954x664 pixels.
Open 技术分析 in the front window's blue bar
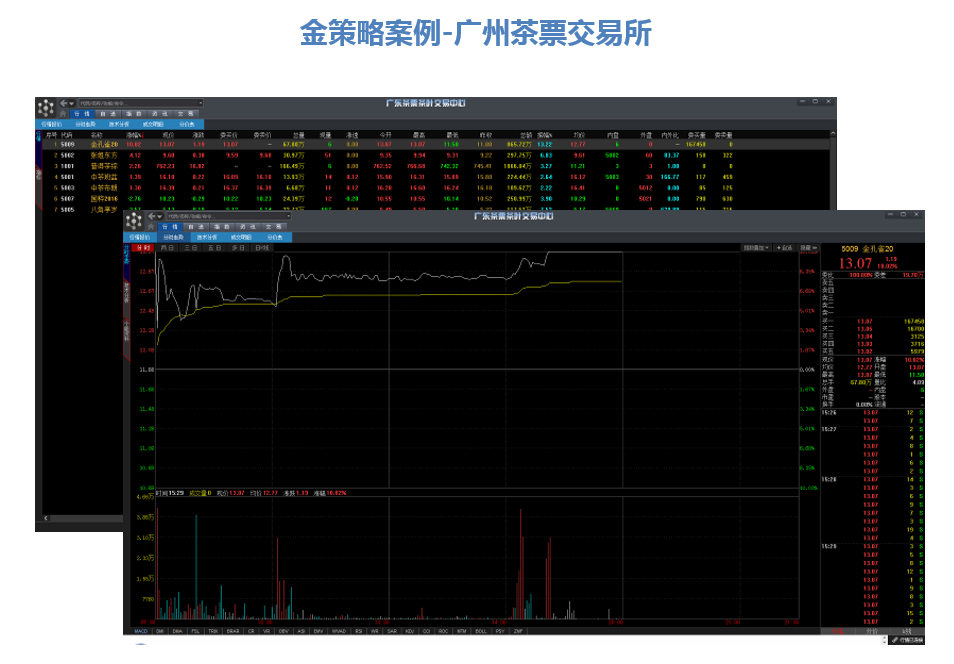pyautogui.click(x=207, y=237)
